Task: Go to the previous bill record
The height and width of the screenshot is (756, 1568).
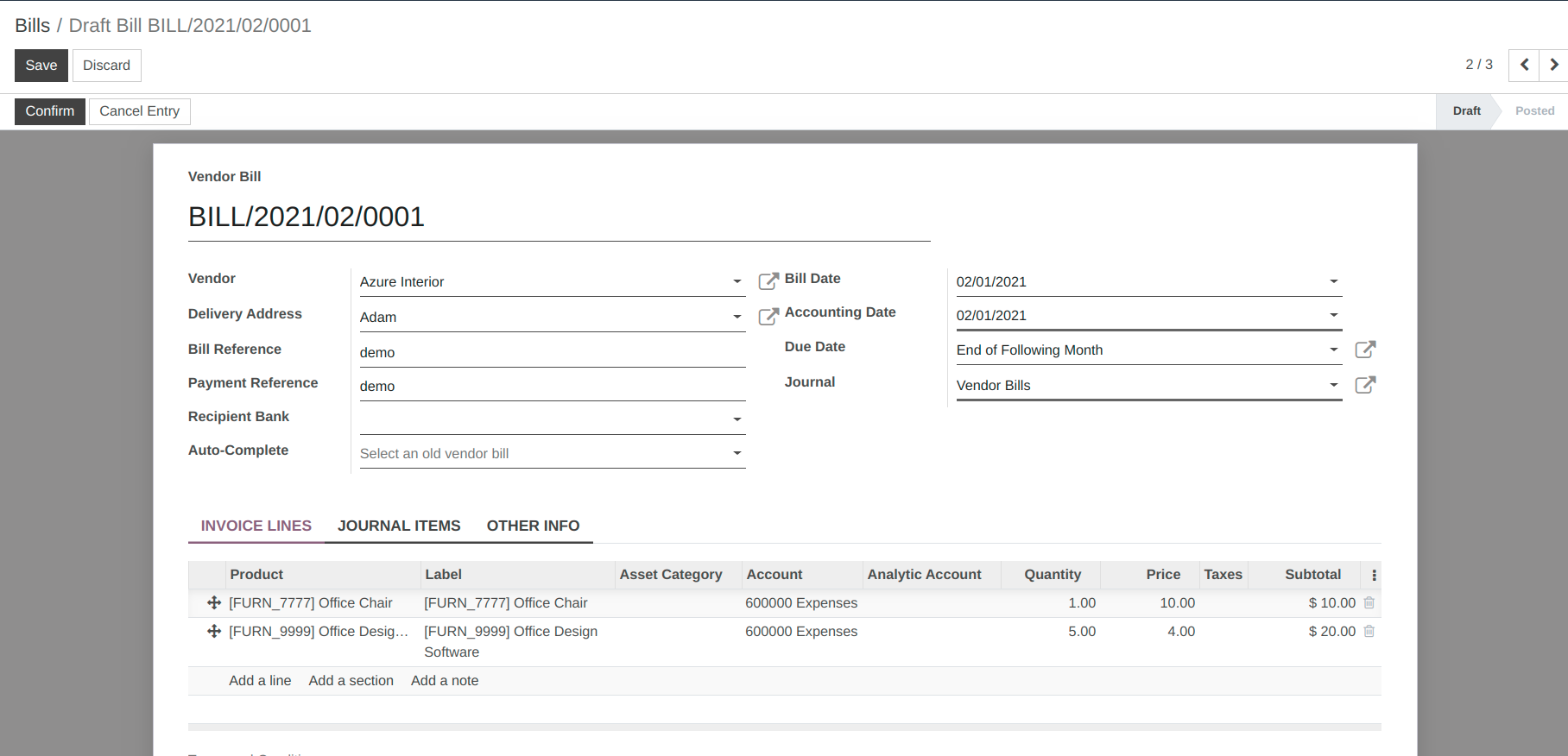Action: pyautogui.click(x=1524, y=65)
